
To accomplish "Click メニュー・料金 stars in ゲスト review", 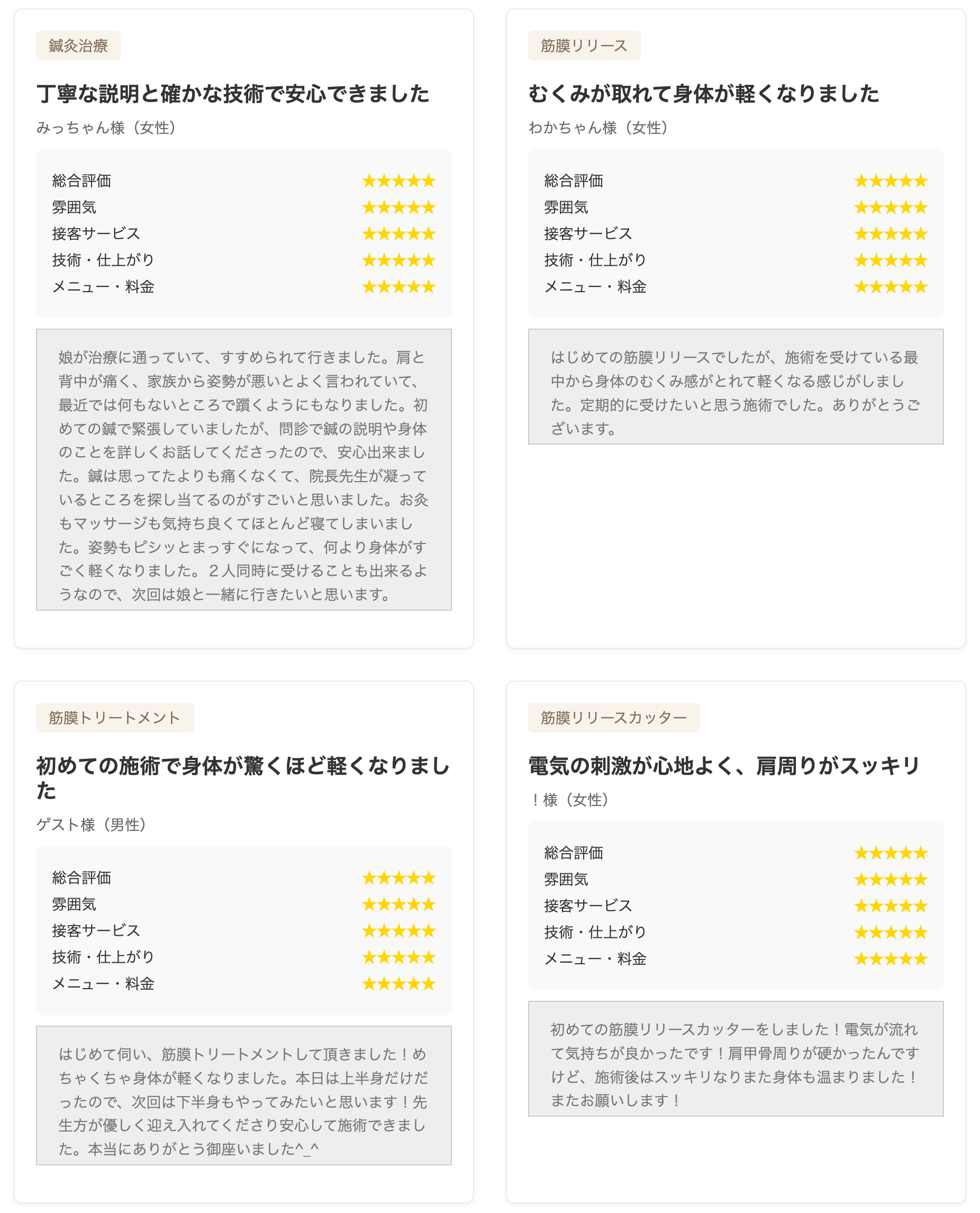I will pyautogui.click(x=398, y=984).
